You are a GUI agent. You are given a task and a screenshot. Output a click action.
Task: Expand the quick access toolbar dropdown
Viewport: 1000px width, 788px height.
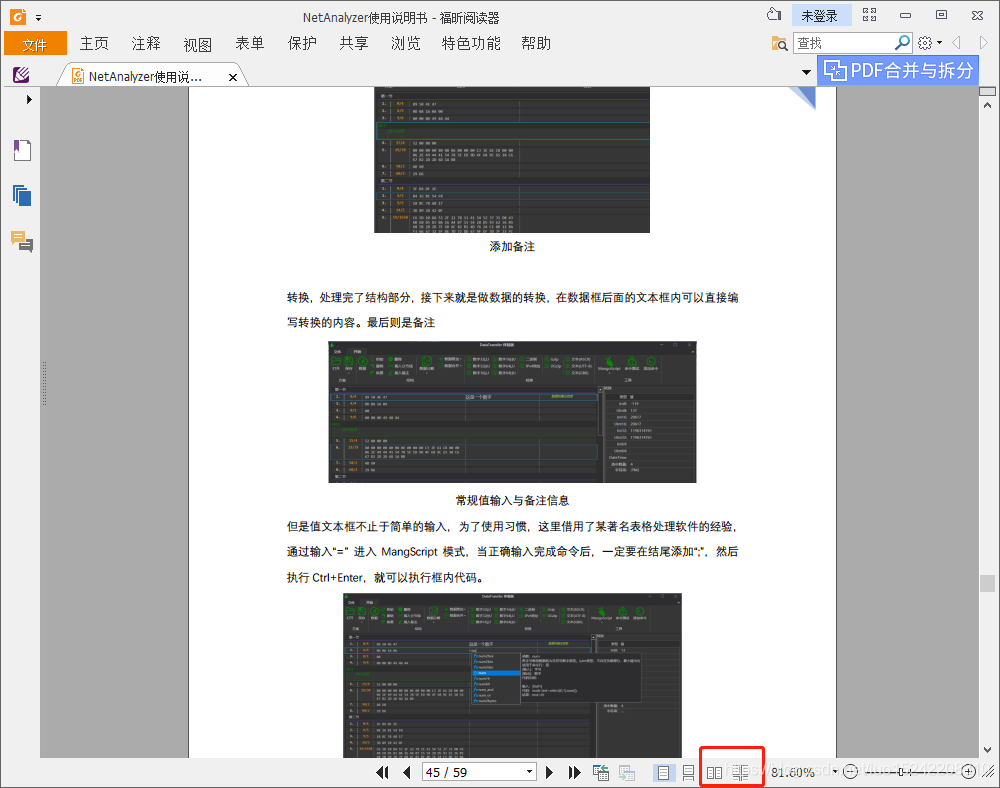38,18
